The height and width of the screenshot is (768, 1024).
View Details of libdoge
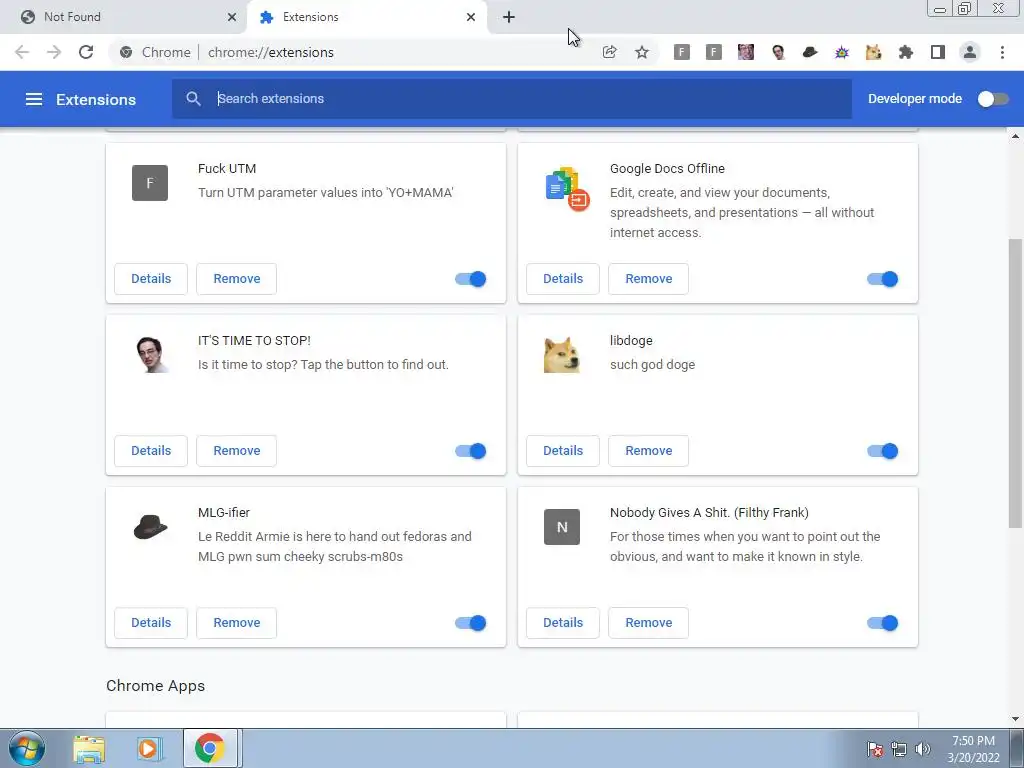pyautogui.click(x=563, y=451)
